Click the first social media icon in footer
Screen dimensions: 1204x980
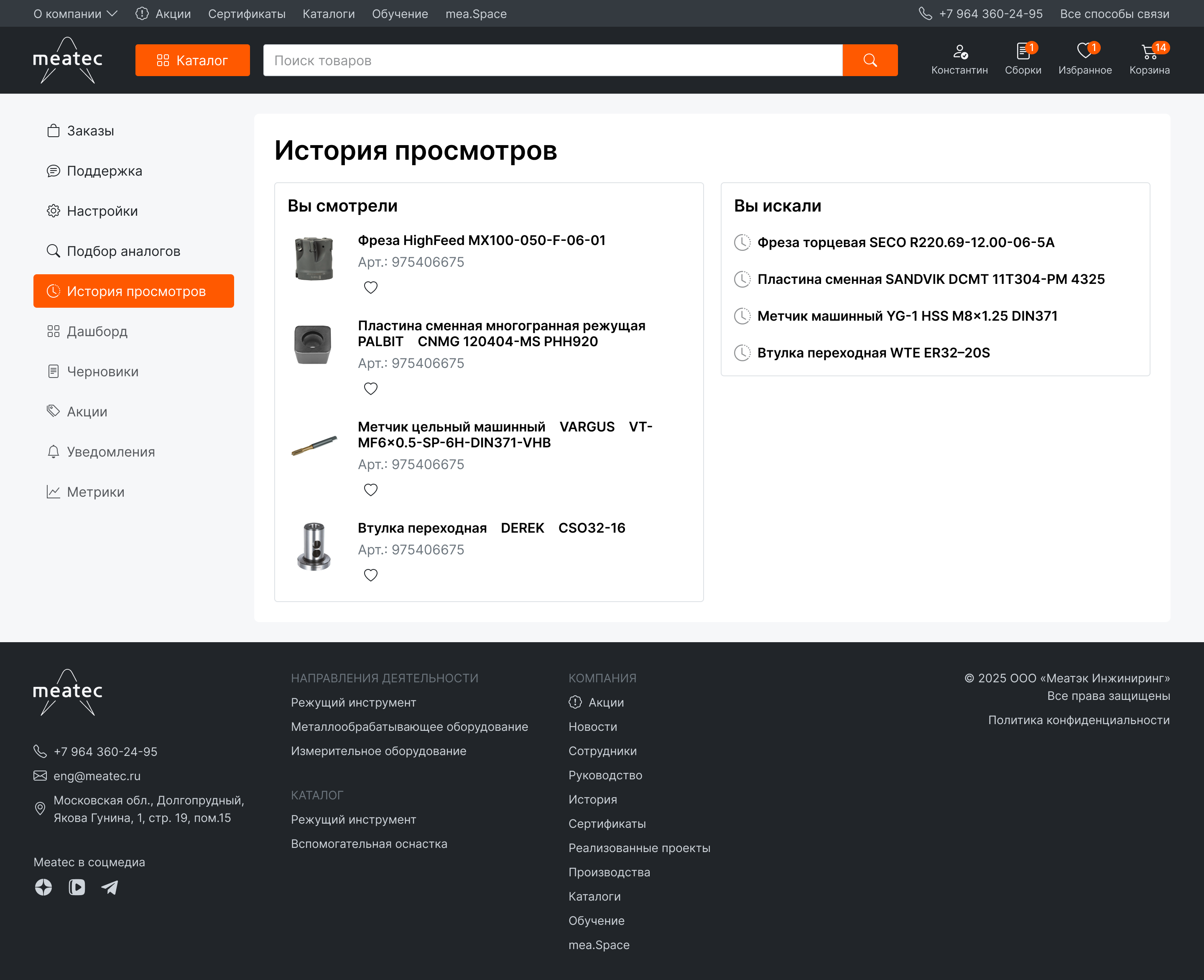tap(43, 888)
